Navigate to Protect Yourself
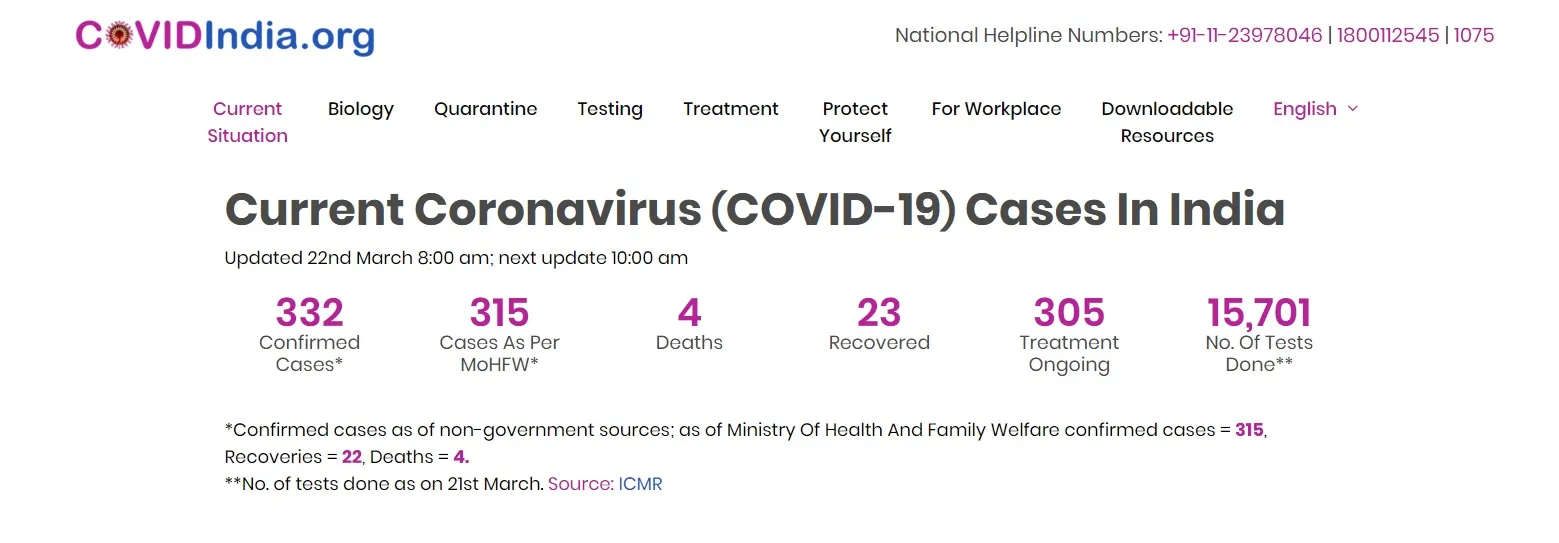Viewport: 1559px width, 543px height. point(855,122)
